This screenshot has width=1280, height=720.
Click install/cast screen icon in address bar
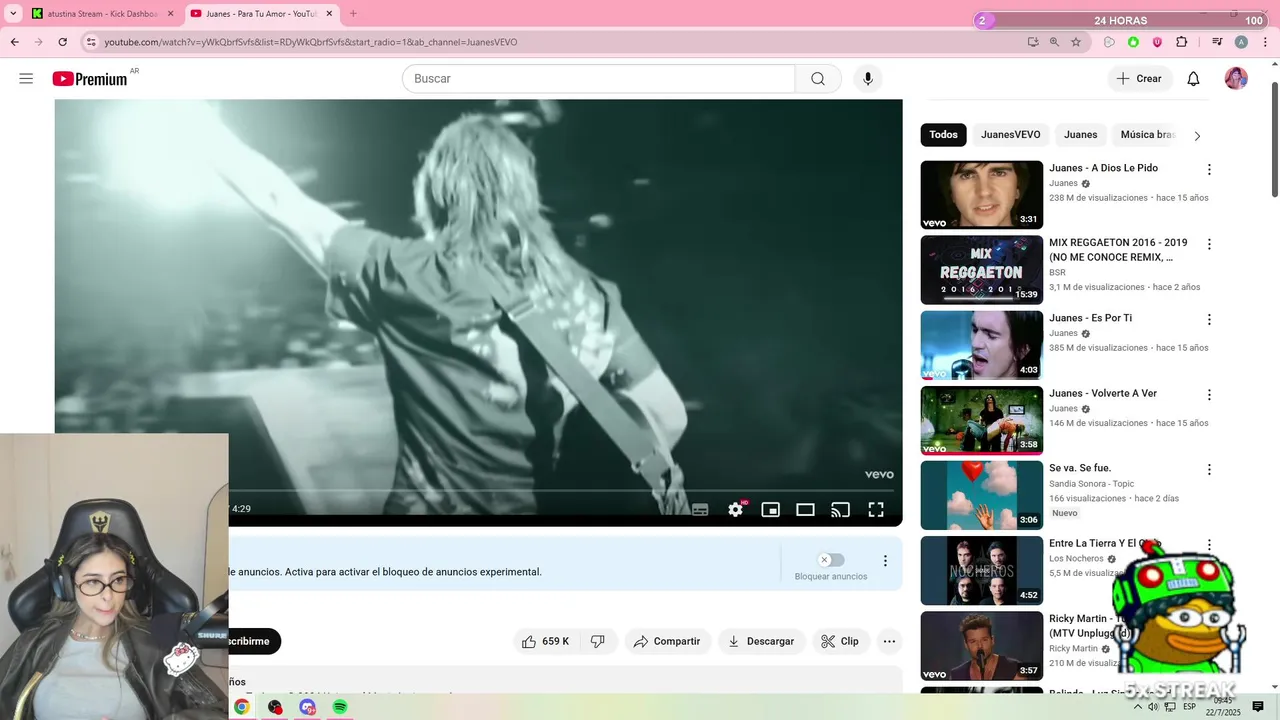pos(1033,42)
